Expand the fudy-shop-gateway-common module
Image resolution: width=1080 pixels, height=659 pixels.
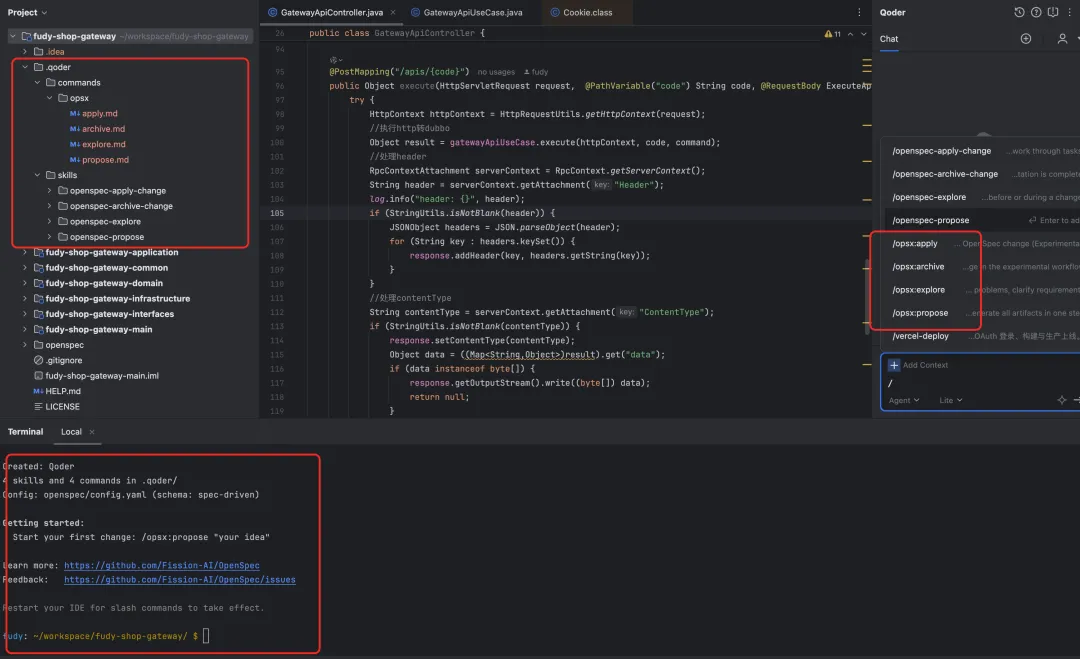pyautogui.click(x=25, y=268)
